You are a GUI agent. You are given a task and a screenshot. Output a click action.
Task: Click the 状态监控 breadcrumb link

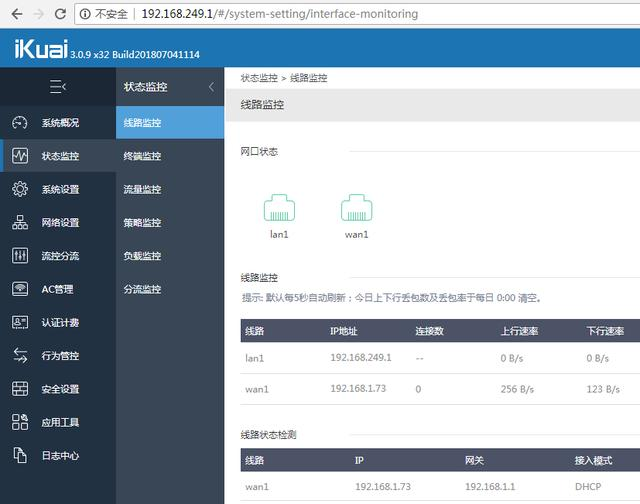(258, 77)
